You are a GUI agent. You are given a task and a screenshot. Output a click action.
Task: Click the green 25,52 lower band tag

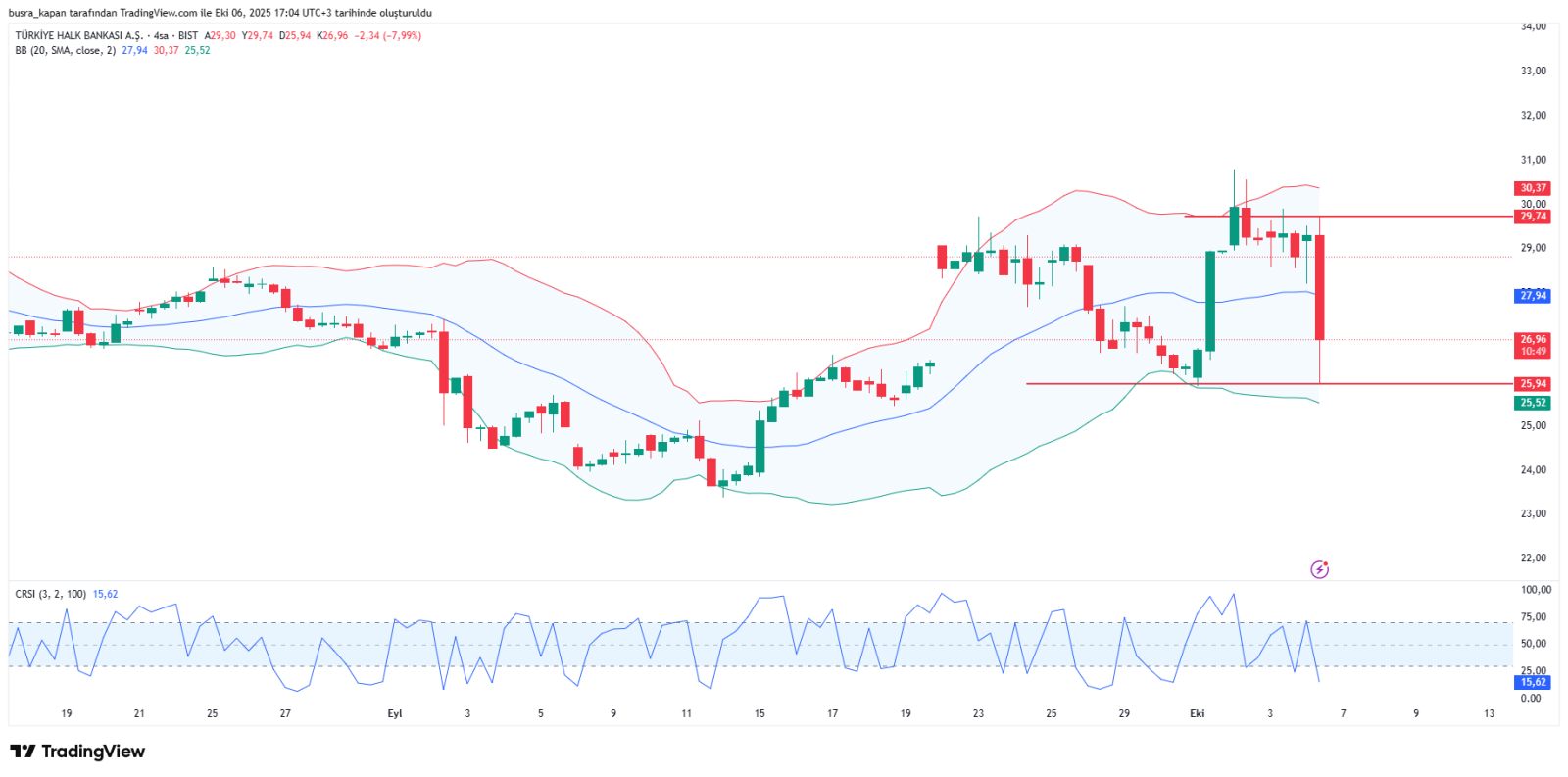click(x=1533, y=403)
